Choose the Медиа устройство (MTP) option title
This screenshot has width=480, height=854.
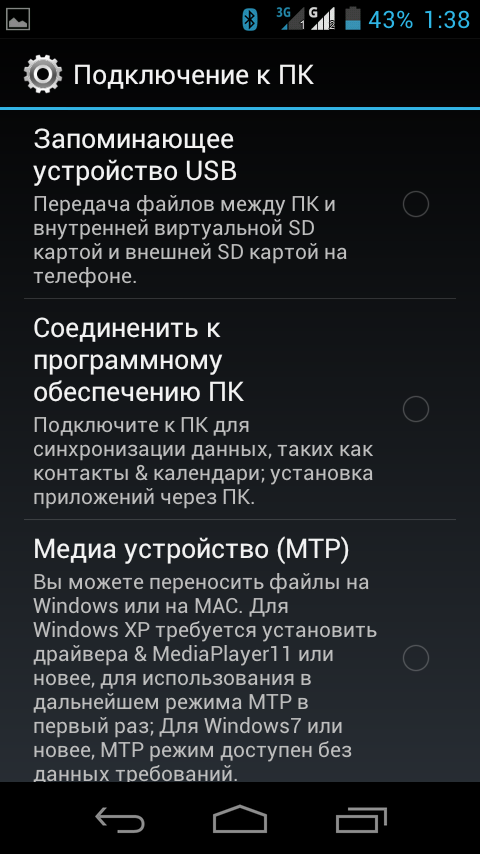[x=191, y=550]
